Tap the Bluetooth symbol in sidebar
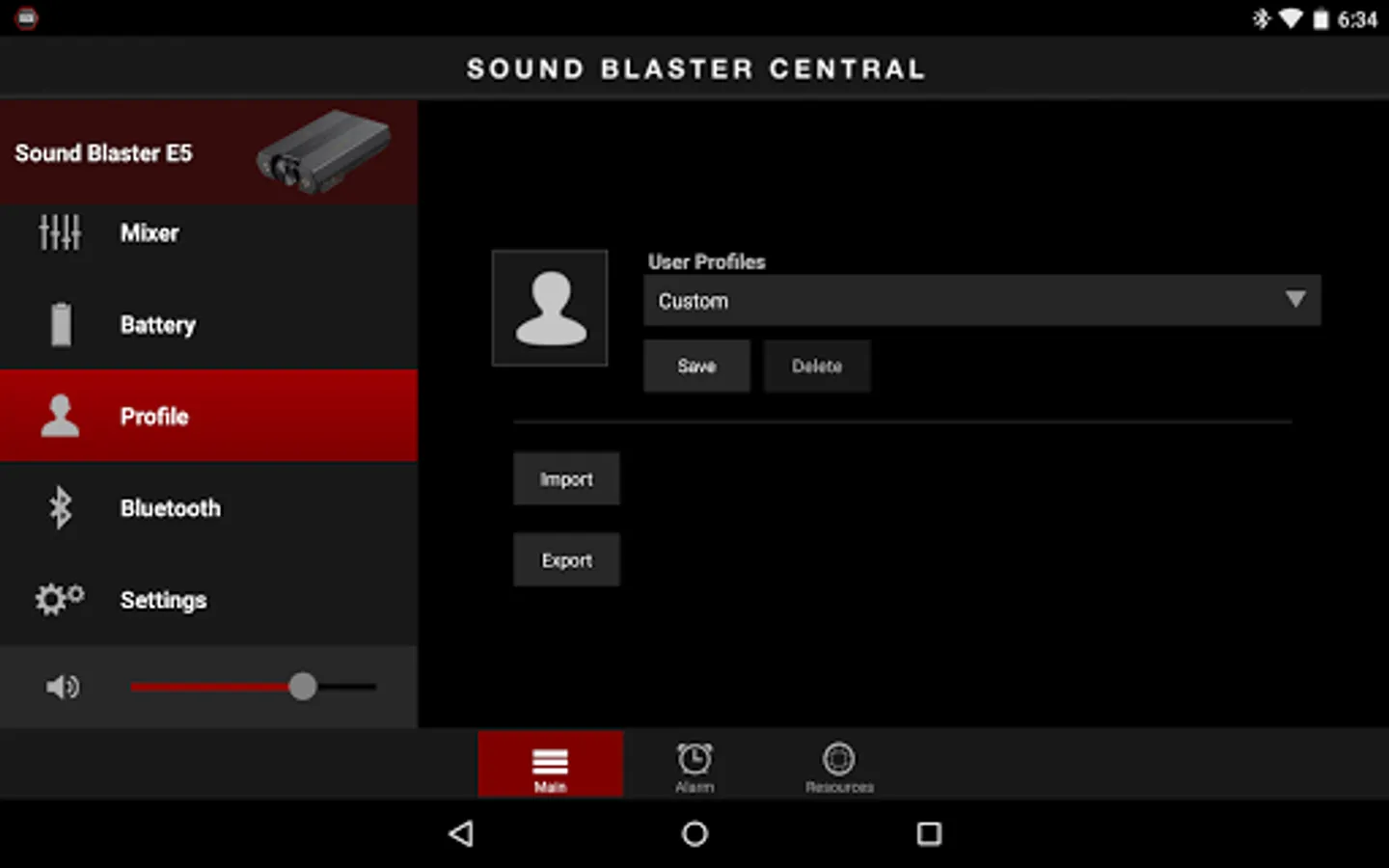1389x868 pixels. [x=60, y=507]
